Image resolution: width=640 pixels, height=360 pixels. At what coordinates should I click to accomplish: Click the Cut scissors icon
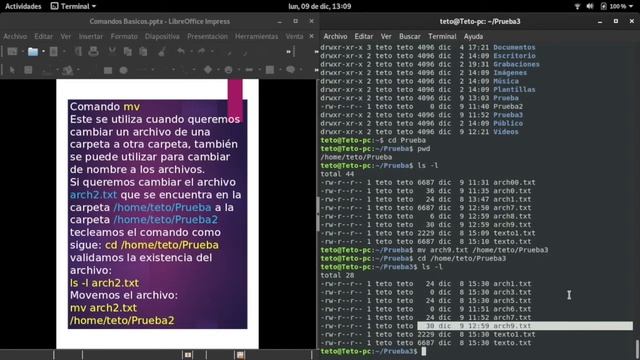click(112, 51)
